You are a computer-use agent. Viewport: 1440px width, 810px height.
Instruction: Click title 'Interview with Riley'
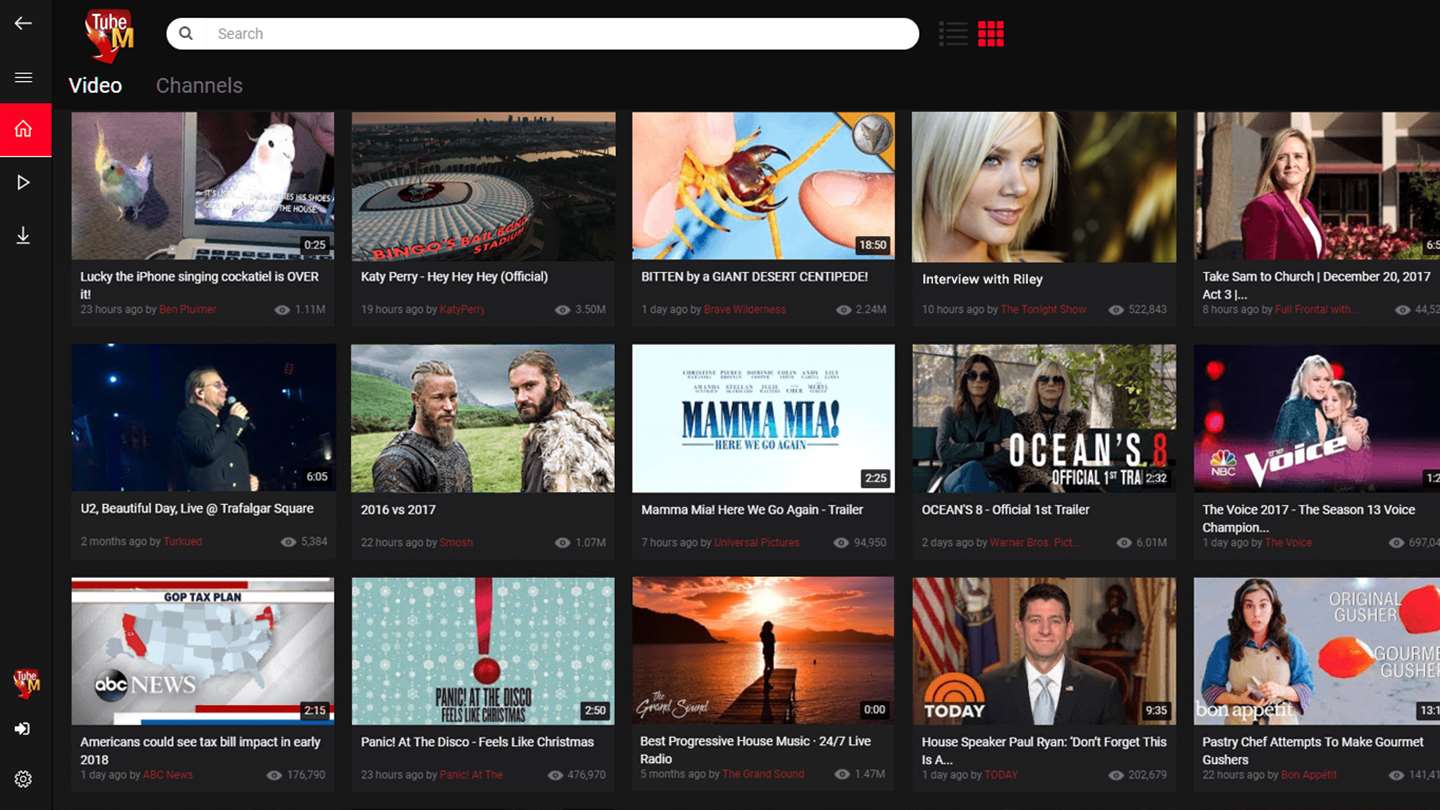pos(982,280)
